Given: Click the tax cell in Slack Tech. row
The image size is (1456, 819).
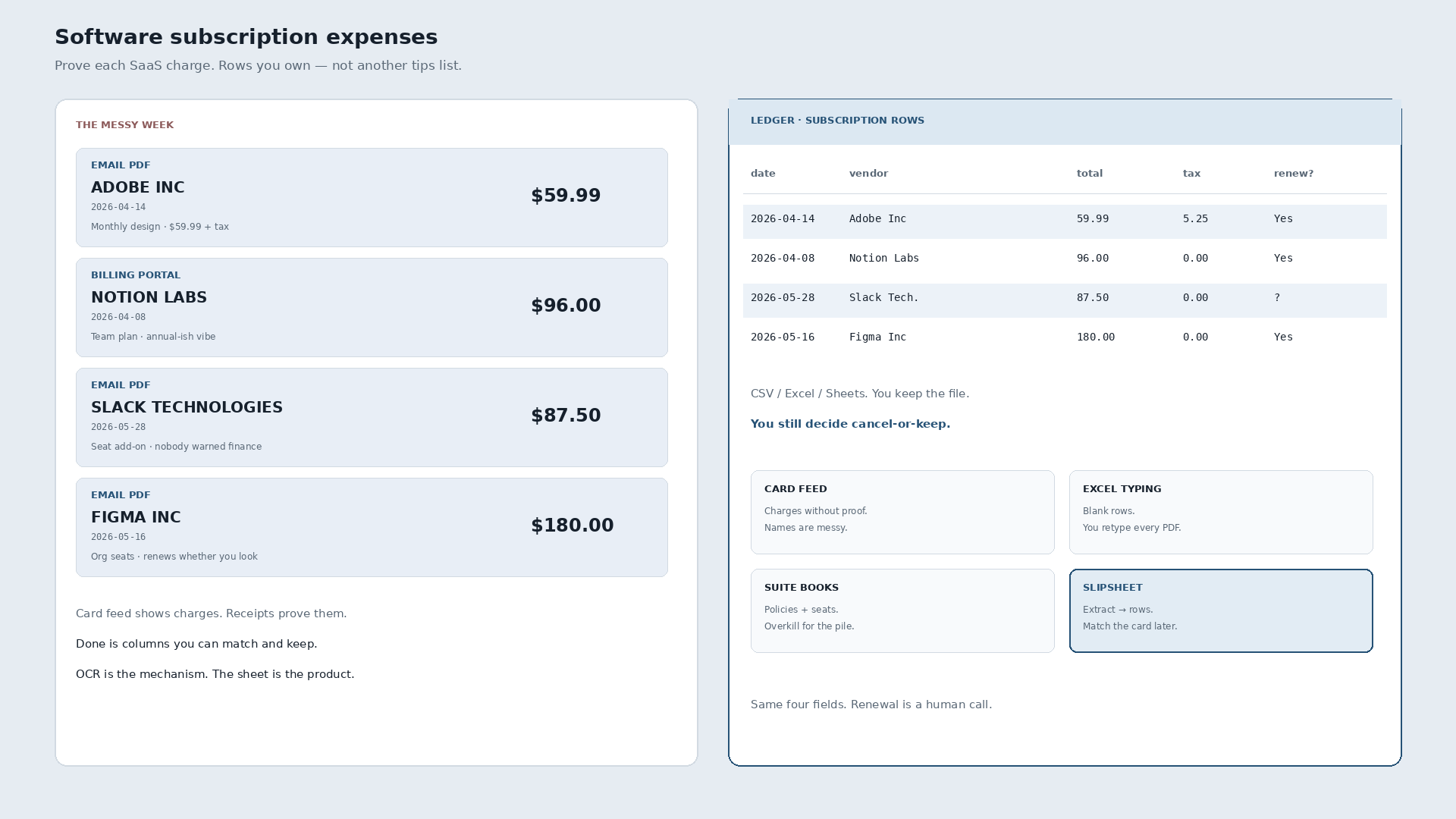Looking at the screenshot, I should [x=1195, y=298].
